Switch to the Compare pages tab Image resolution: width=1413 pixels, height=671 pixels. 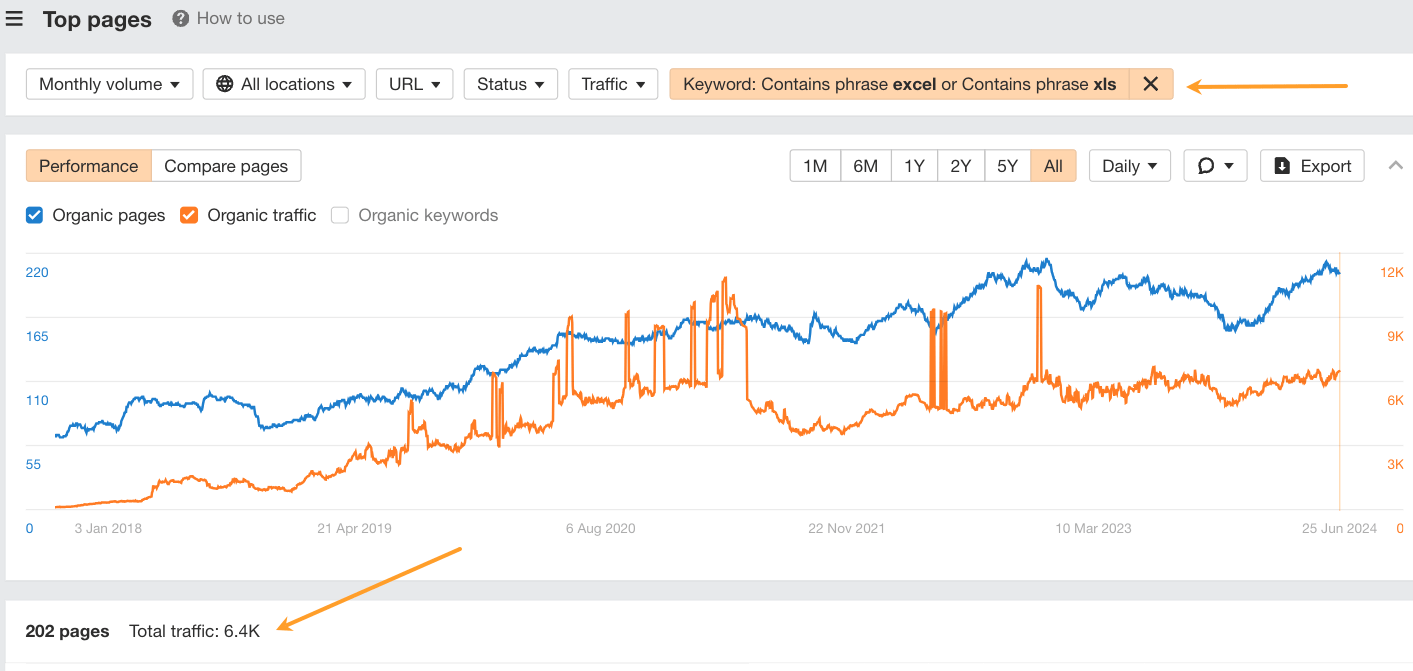[226, 165]
